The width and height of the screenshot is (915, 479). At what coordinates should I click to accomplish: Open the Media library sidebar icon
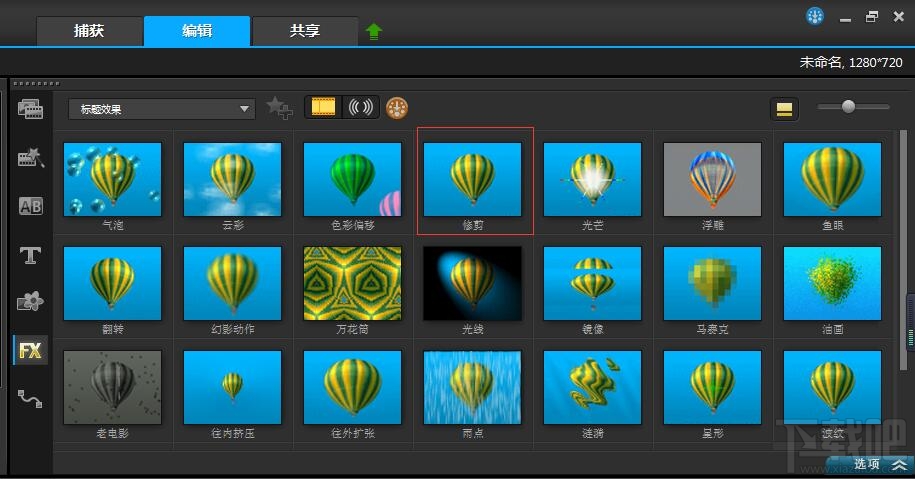coord(30,109)
